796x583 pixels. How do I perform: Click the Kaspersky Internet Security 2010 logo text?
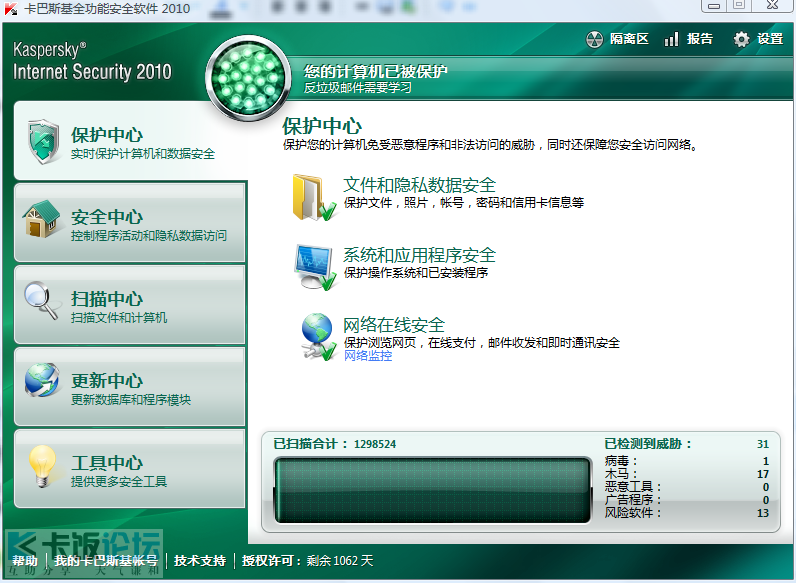coord(92,61)
